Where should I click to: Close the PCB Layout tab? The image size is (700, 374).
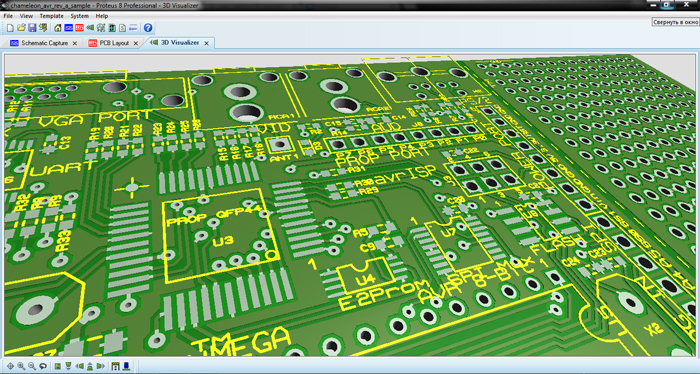click(x=136, y=43)
